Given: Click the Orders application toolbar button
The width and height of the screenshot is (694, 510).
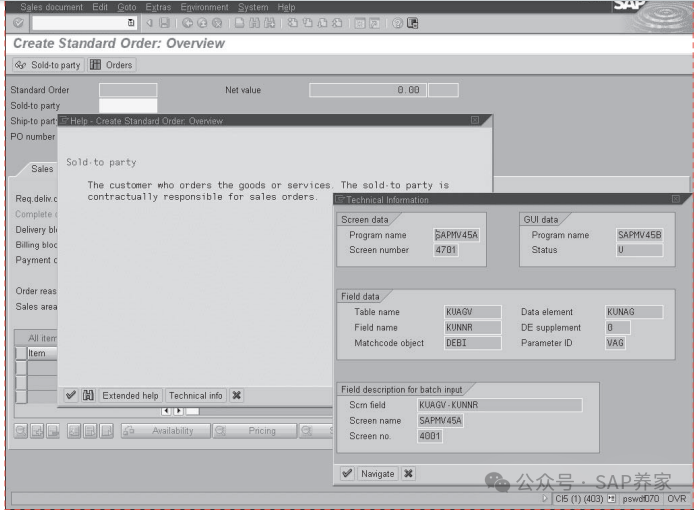Looking at the screenshot, I should (x=112, y=65).
